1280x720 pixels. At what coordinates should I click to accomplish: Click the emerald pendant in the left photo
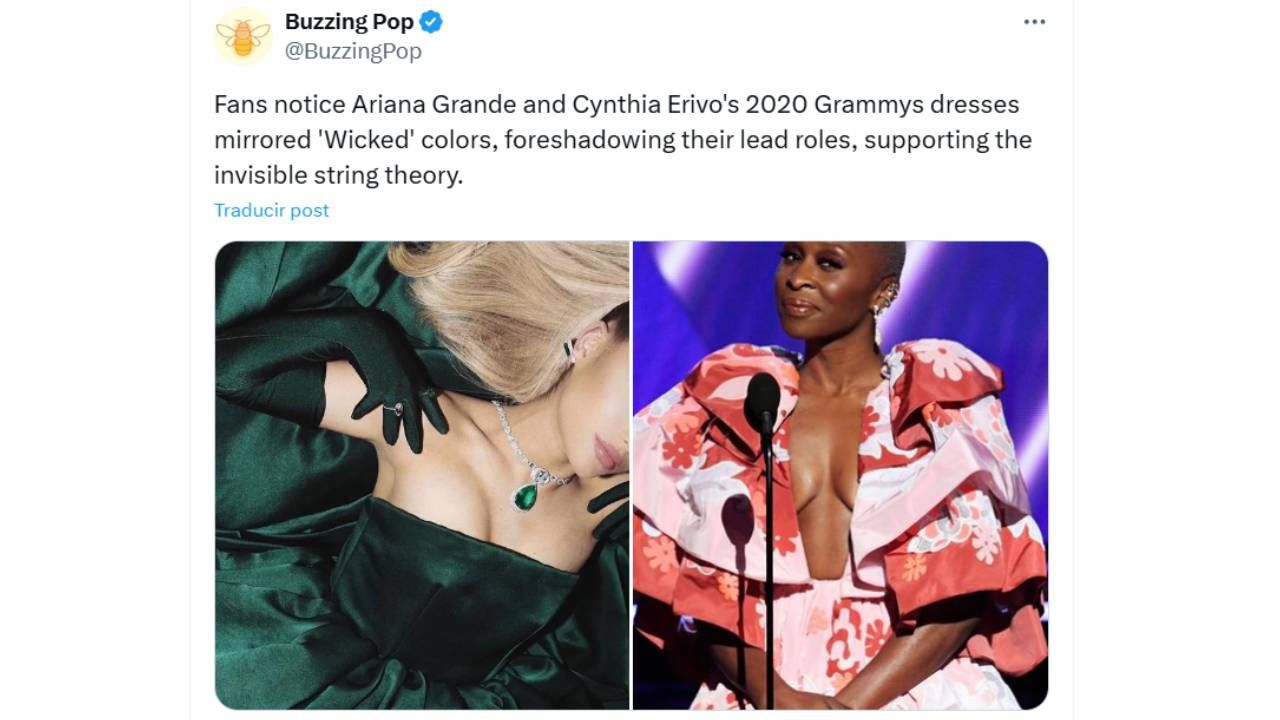[526, 494]
